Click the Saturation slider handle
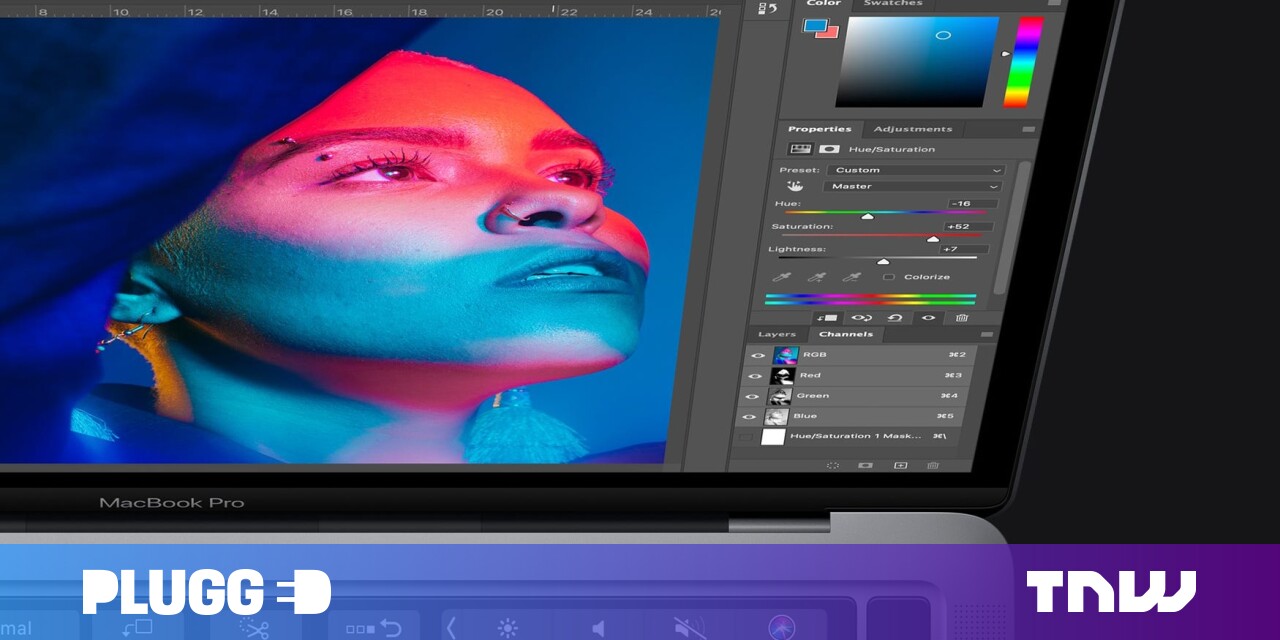The height and width of the screenshot is (640, 1280). coord(933,239)
